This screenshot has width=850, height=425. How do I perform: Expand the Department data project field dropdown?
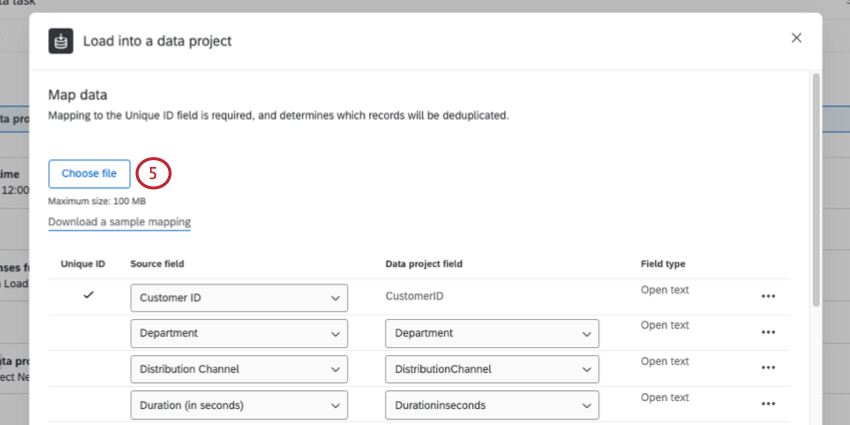(x=491, y=333)
